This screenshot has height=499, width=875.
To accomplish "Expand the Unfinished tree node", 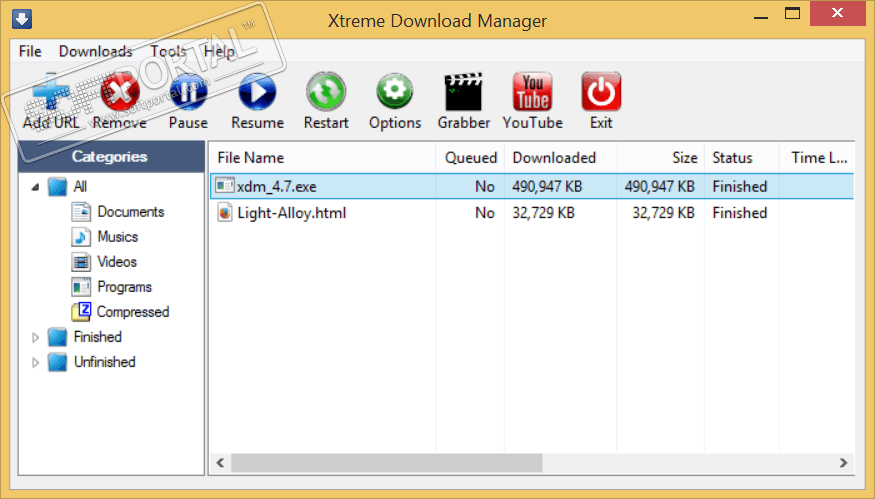I will click(x=35, y=362).
